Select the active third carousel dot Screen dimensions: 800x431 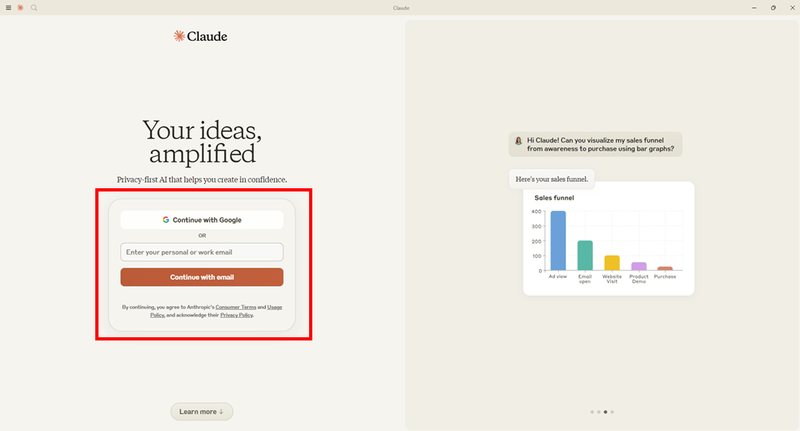coord(606,412)
